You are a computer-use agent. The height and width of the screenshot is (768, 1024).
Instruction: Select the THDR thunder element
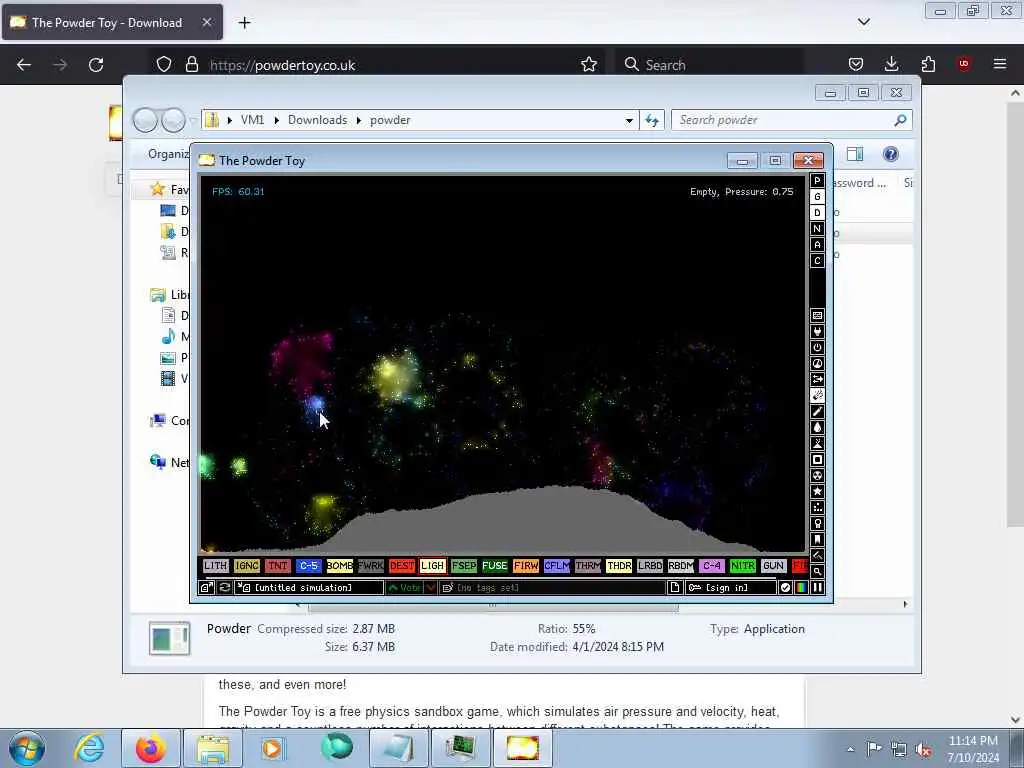coord(618,566)
